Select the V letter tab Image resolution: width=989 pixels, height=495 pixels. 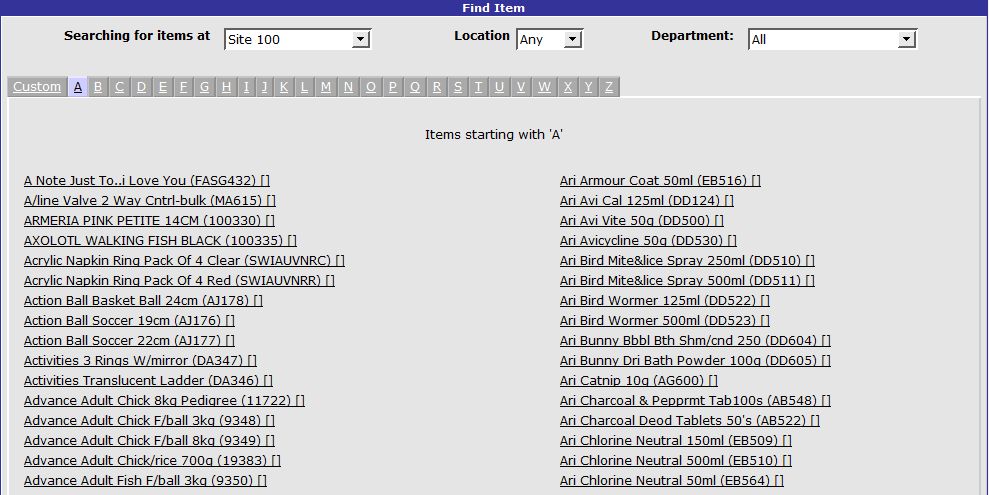[x=521, y=87]
